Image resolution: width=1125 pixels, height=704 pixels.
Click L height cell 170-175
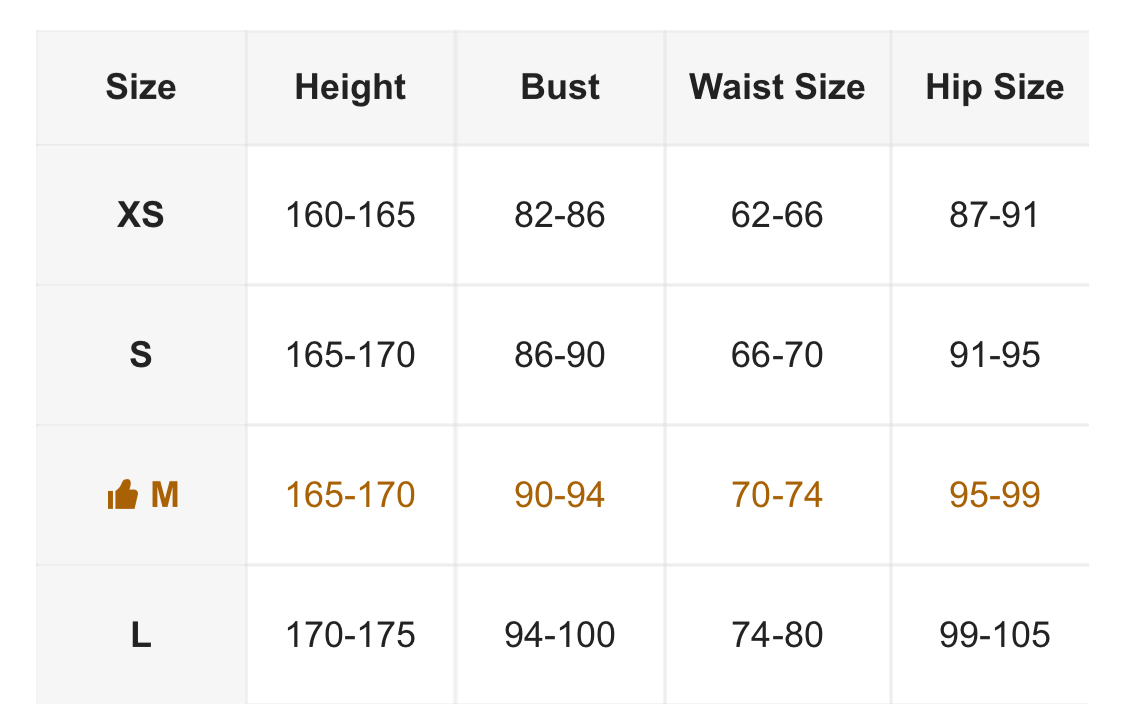coord(350,635)
